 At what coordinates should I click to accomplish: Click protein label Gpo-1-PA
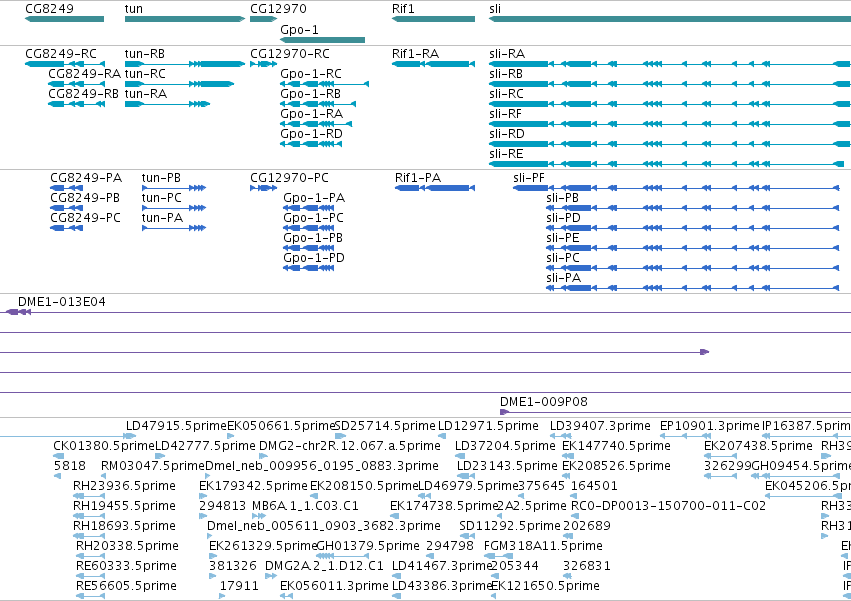[314, 198]
